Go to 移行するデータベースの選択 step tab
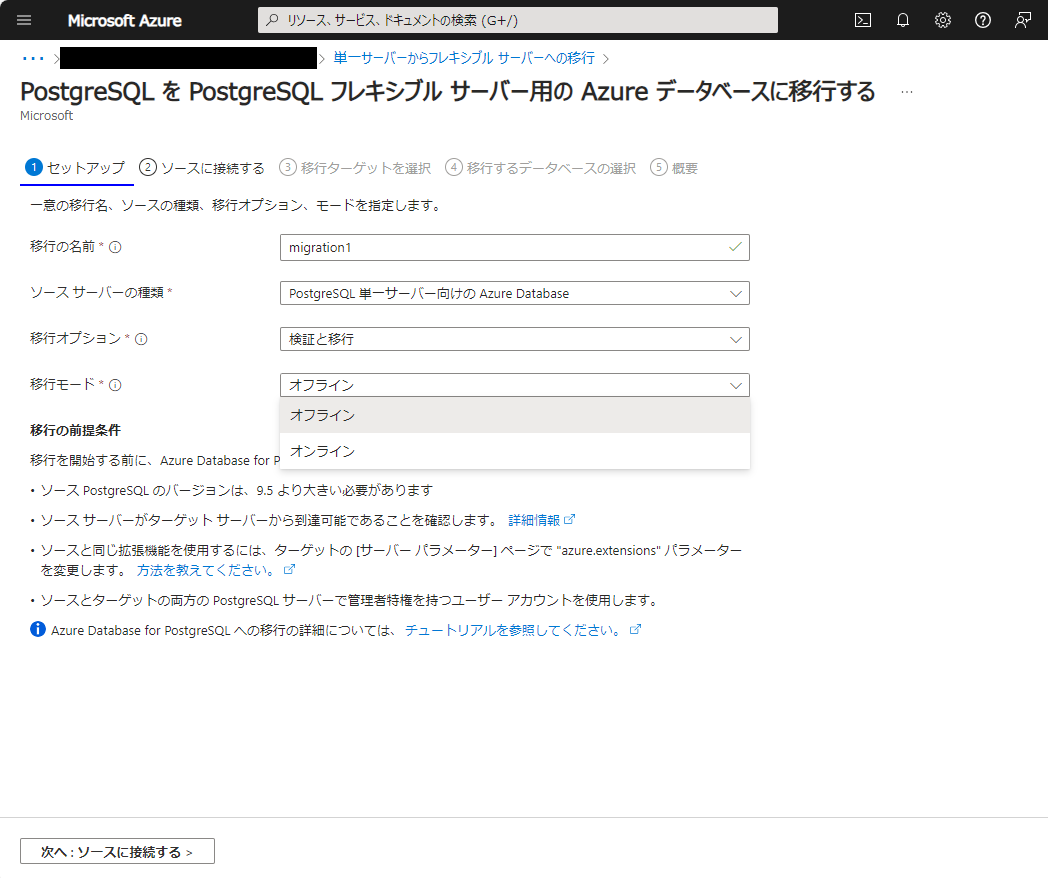This screenshot has width=1048, height=878. click(541, 168)
